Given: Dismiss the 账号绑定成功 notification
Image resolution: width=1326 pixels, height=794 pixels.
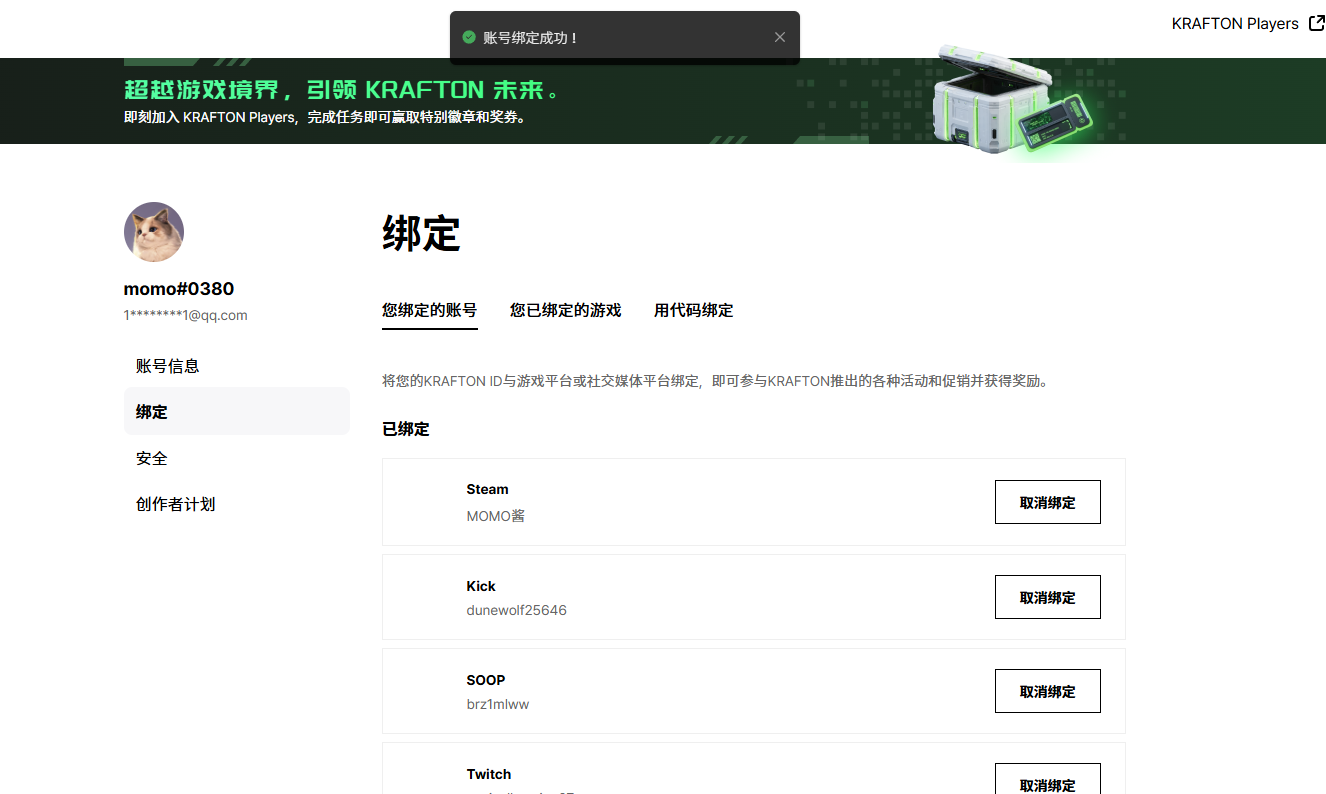Looking at the screenshot, I should (x=780, y=37).
